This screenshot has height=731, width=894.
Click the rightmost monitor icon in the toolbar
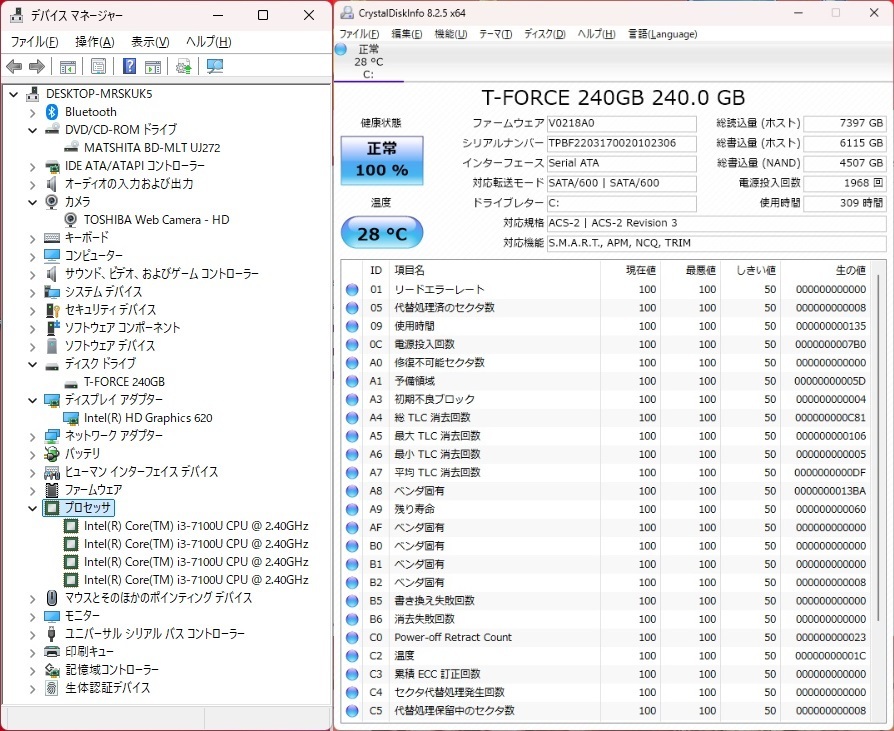point(214,66)
